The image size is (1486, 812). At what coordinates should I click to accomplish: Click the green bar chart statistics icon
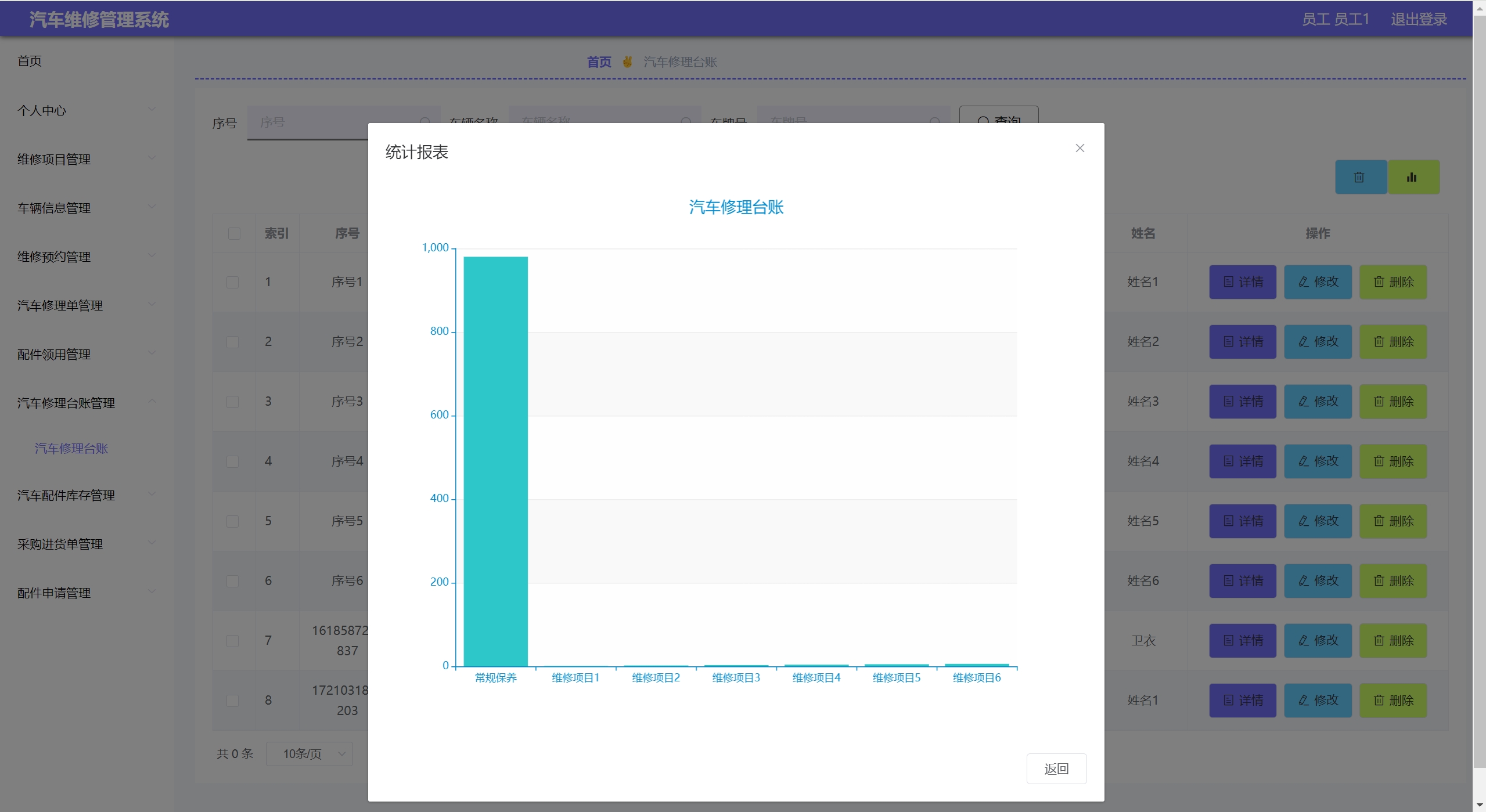click(x=1412, y=177)
